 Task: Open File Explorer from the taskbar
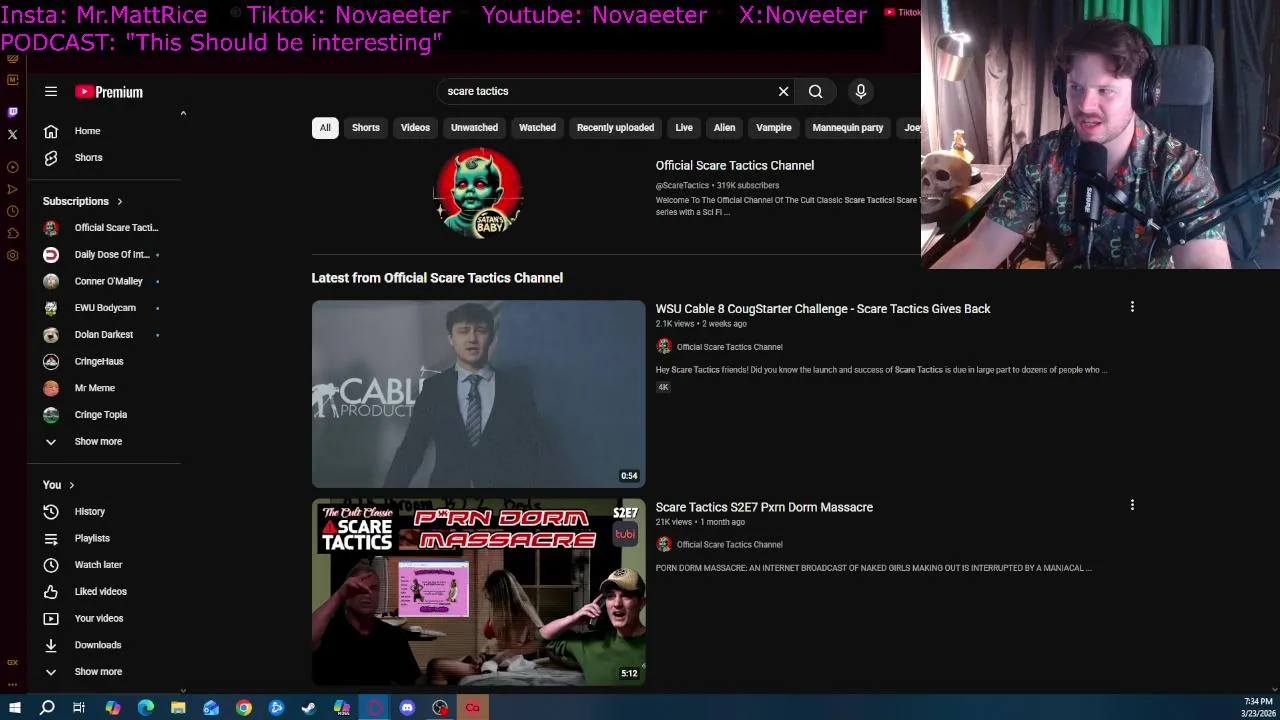(x=178, y=708)
